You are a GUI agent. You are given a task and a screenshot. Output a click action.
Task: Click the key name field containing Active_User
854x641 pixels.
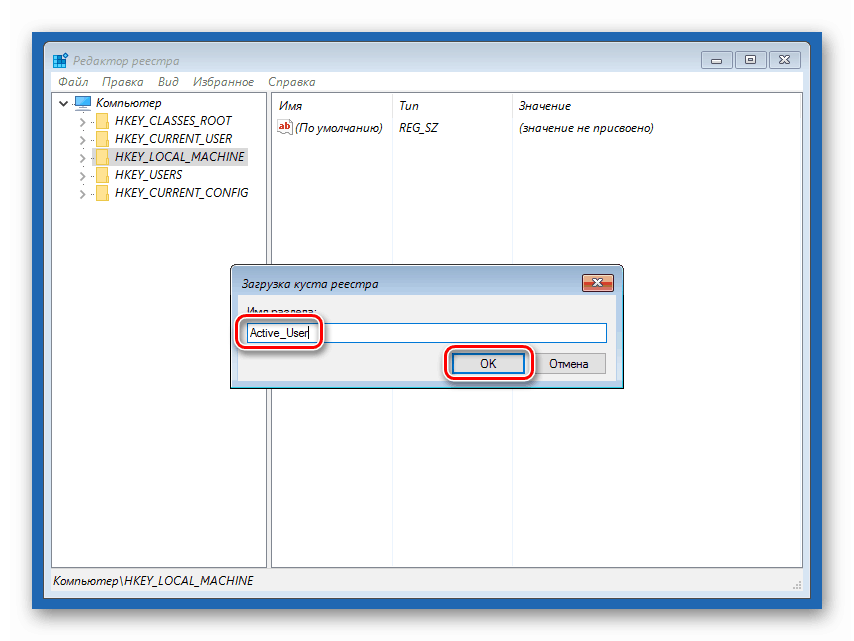pos(426,333)
